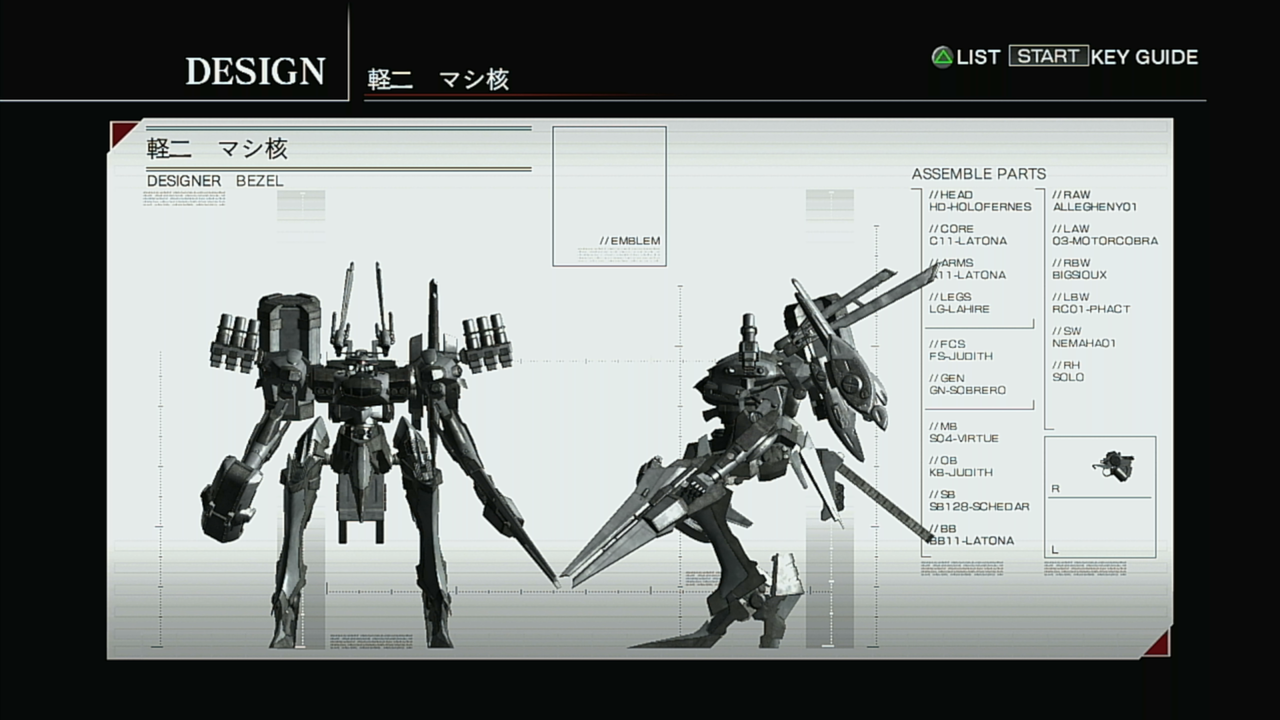The image size is (1280, 720).
Task: Click the side view mech render
Action: [750, 455]
